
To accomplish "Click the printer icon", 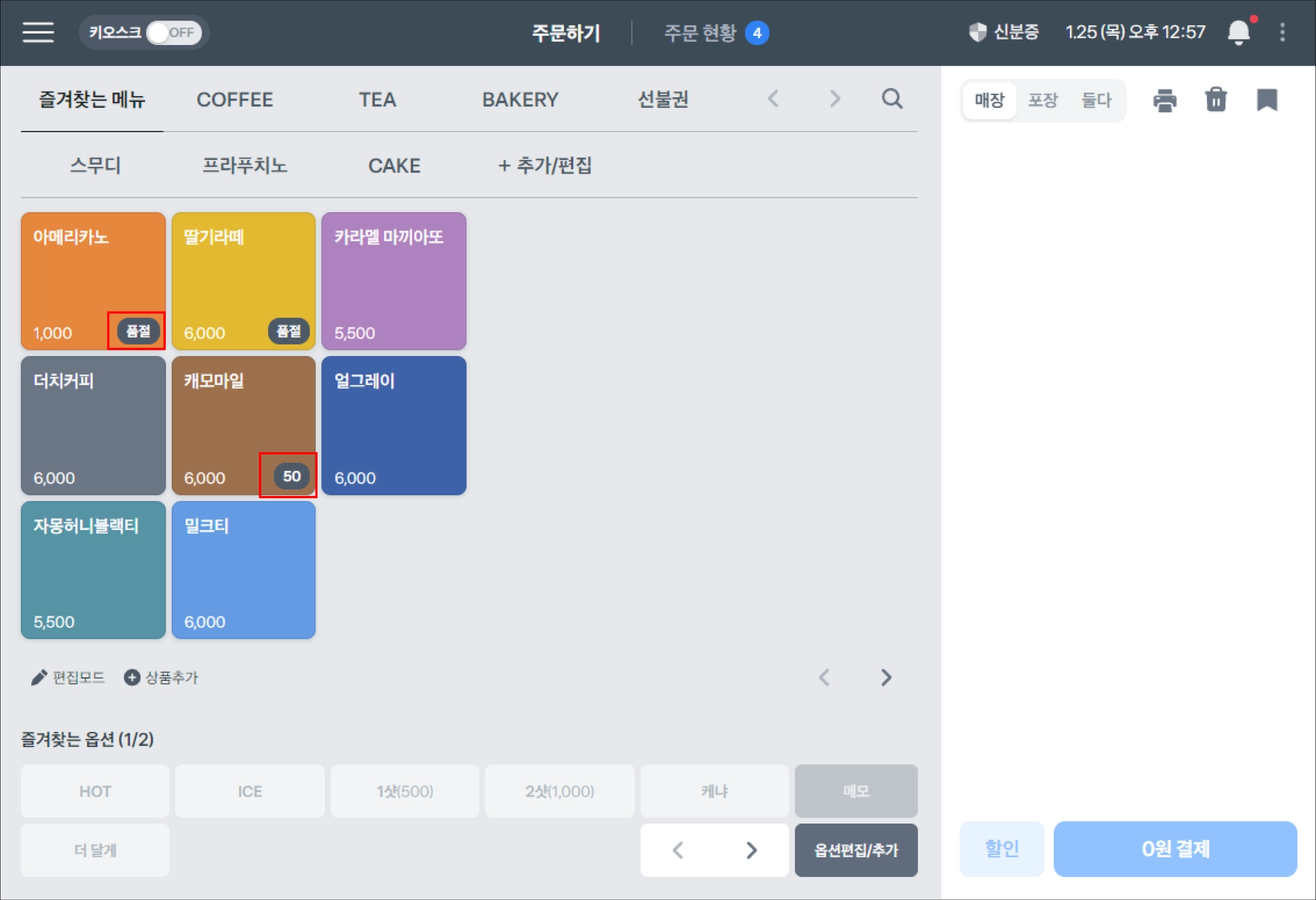I will point(1164,100).
